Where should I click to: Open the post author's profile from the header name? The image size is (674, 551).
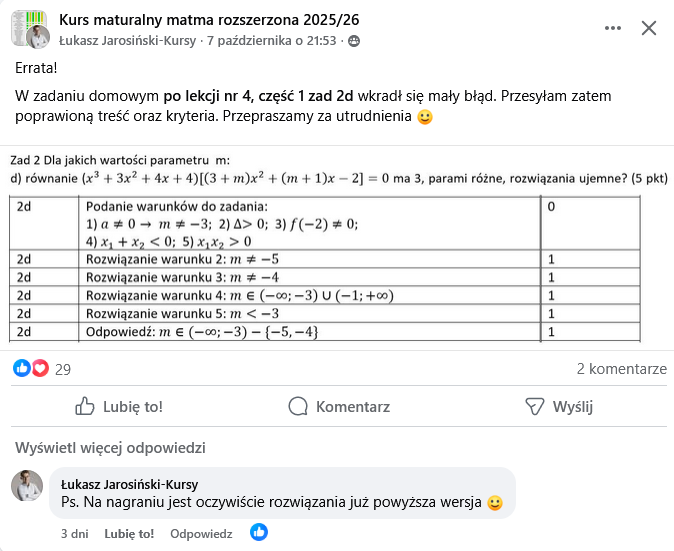pyautogui.click(x=129, y=41)
